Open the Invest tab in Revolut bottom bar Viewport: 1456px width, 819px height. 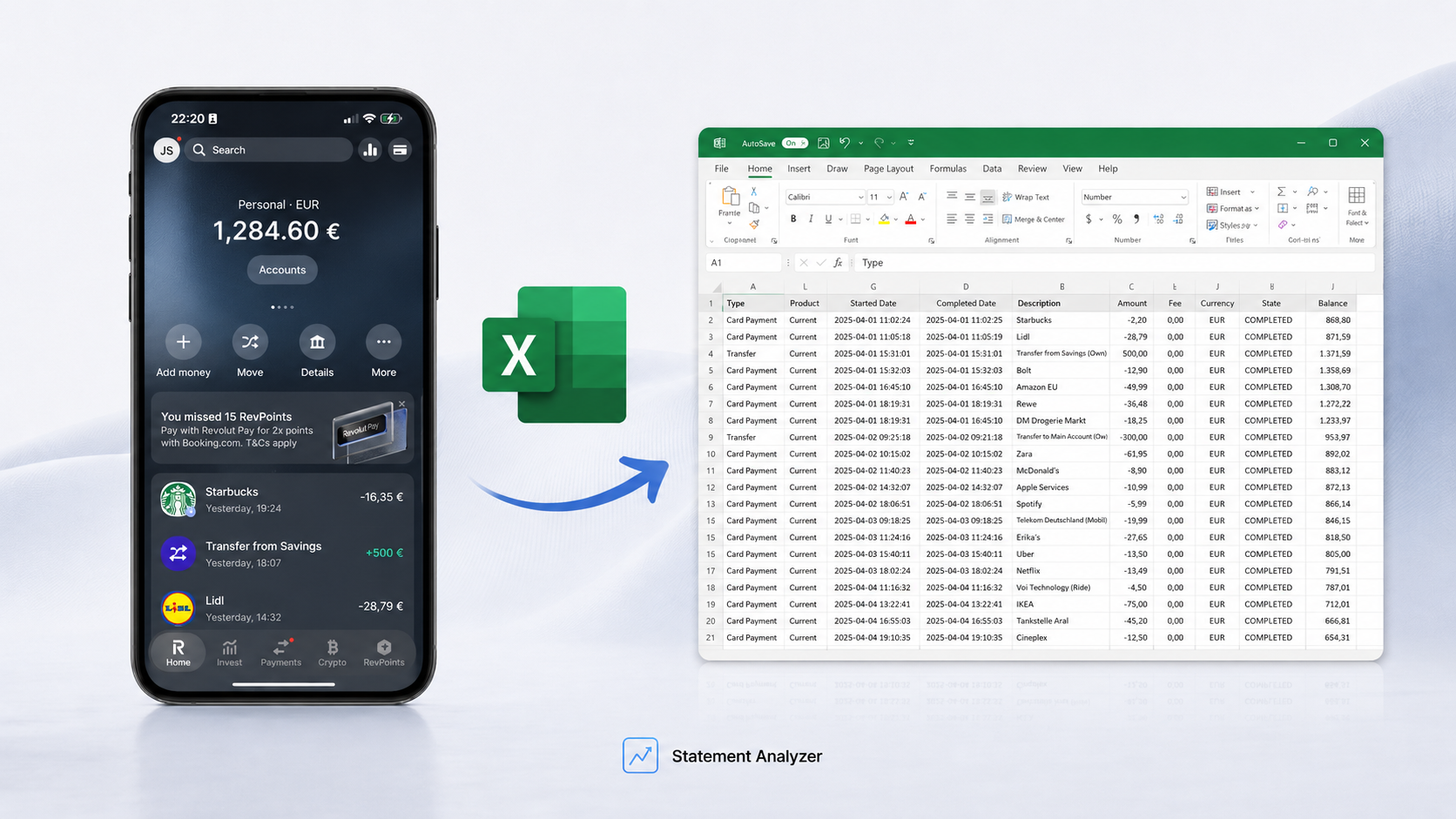point(229,652)
